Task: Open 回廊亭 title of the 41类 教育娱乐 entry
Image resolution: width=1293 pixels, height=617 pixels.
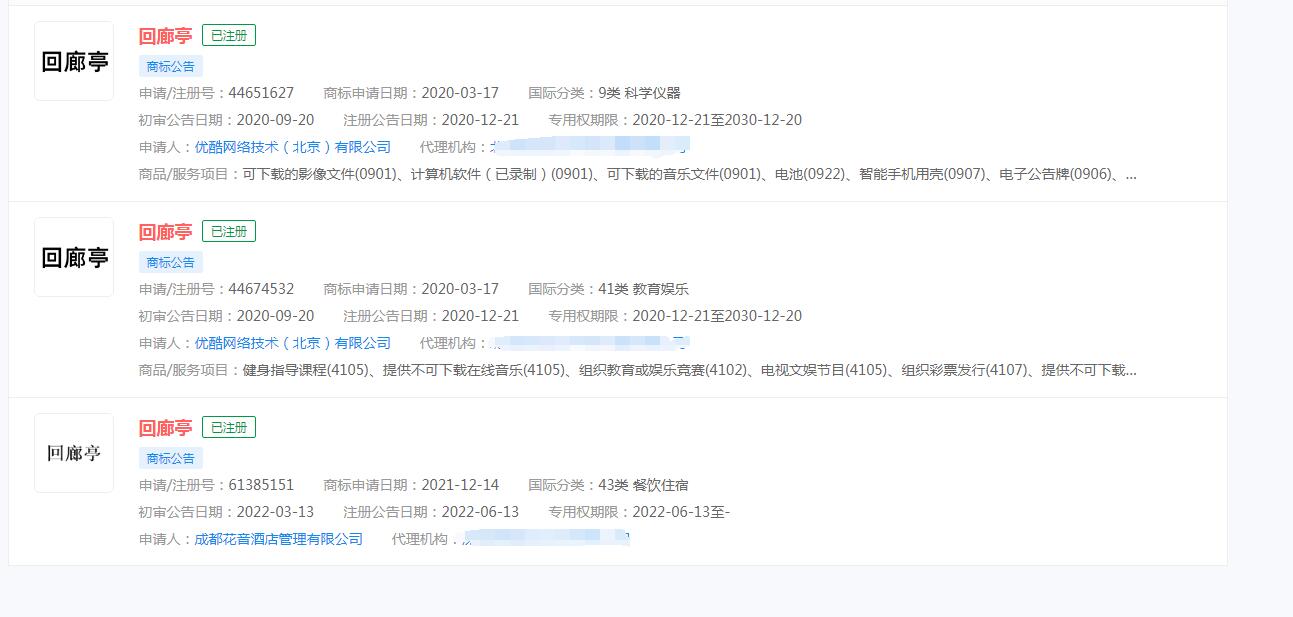Action: coord(165,232)
